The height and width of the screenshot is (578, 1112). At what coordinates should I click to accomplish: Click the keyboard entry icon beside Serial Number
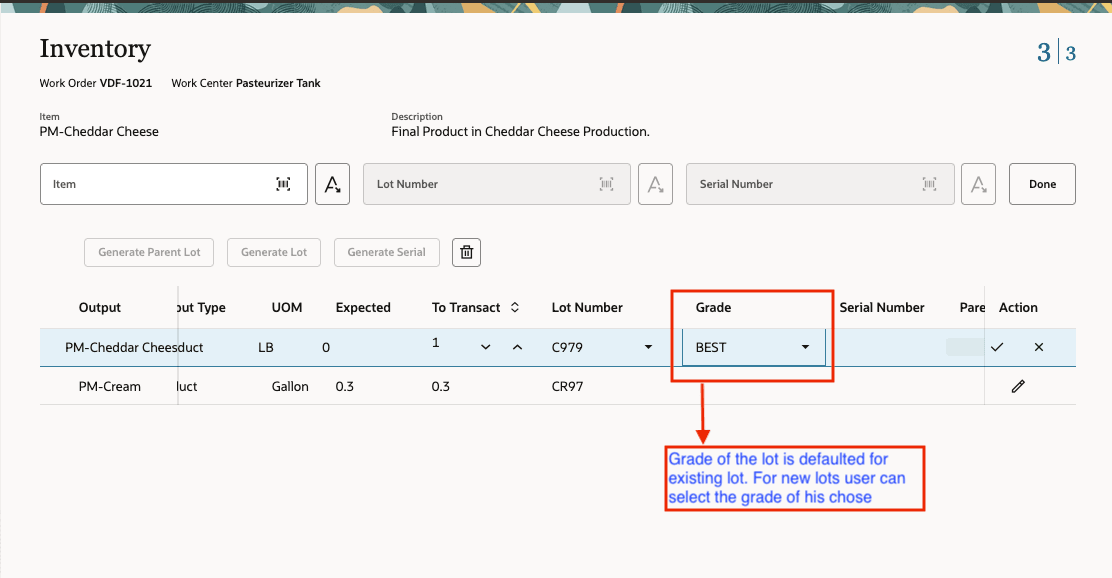(978, 184)
